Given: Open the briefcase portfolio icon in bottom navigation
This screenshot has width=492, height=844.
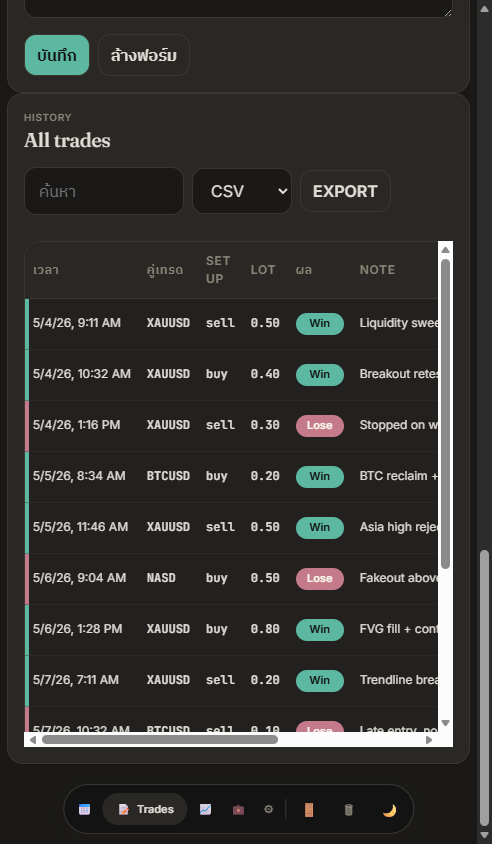Looking at the screenshot, I should pyautogui.click(x=238, y=809).
